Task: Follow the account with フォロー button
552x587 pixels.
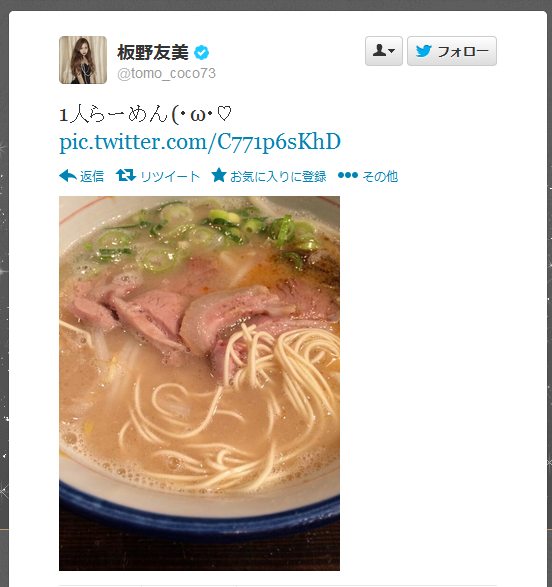Action: point(452,51)
